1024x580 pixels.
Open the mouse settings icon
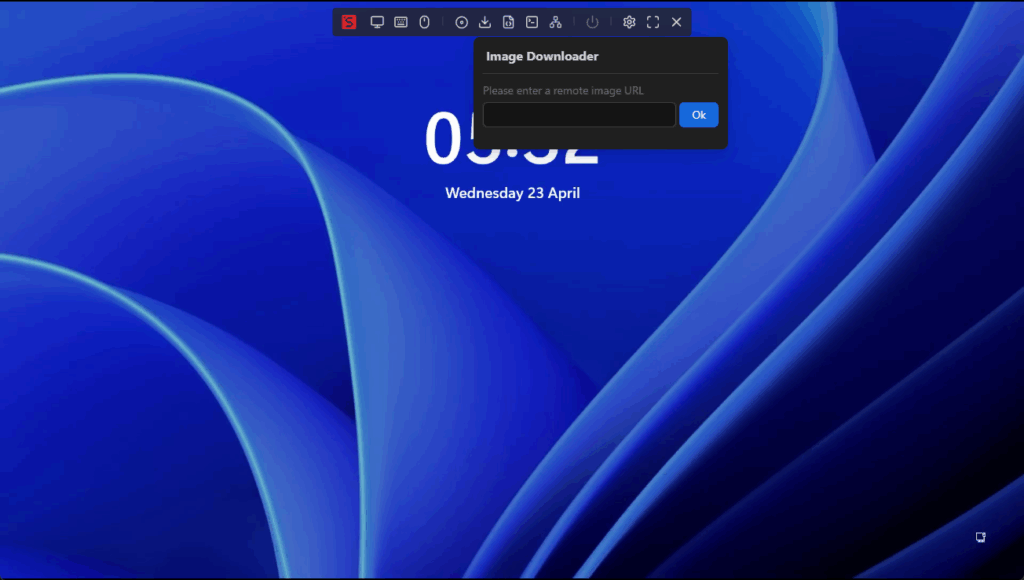pyautogui.click(x=424, y=22)
